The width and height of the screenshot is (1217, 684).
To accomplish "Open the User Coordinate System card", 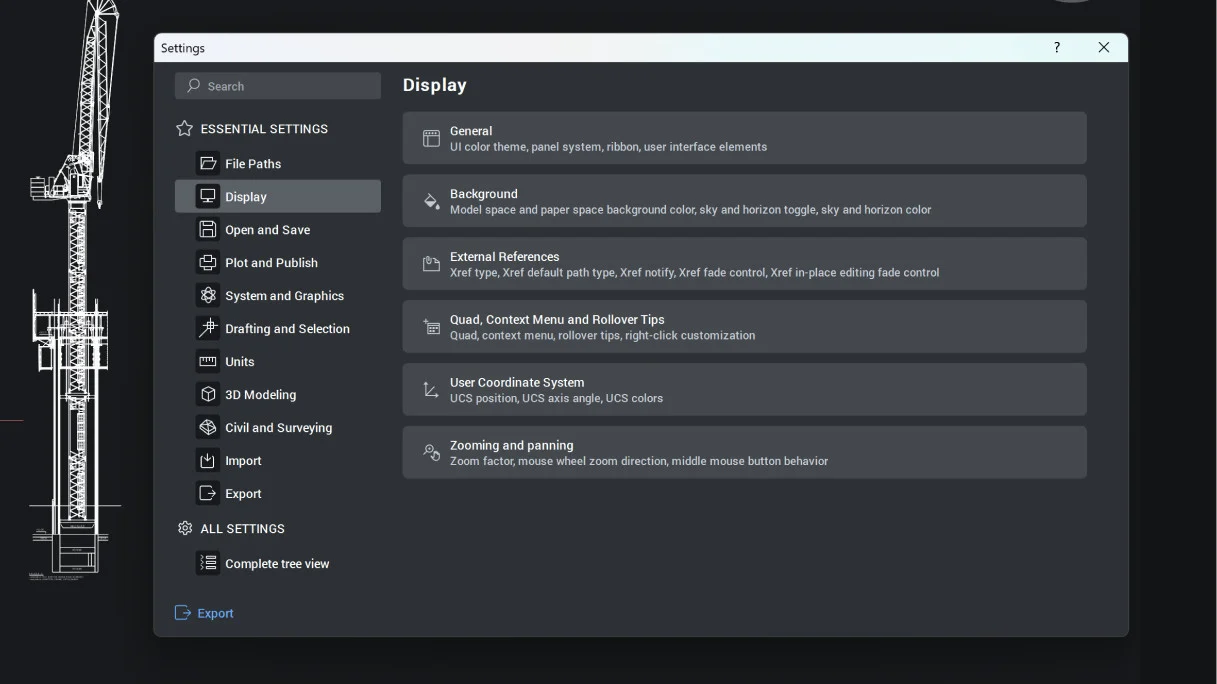I will (x=744, y=390).
